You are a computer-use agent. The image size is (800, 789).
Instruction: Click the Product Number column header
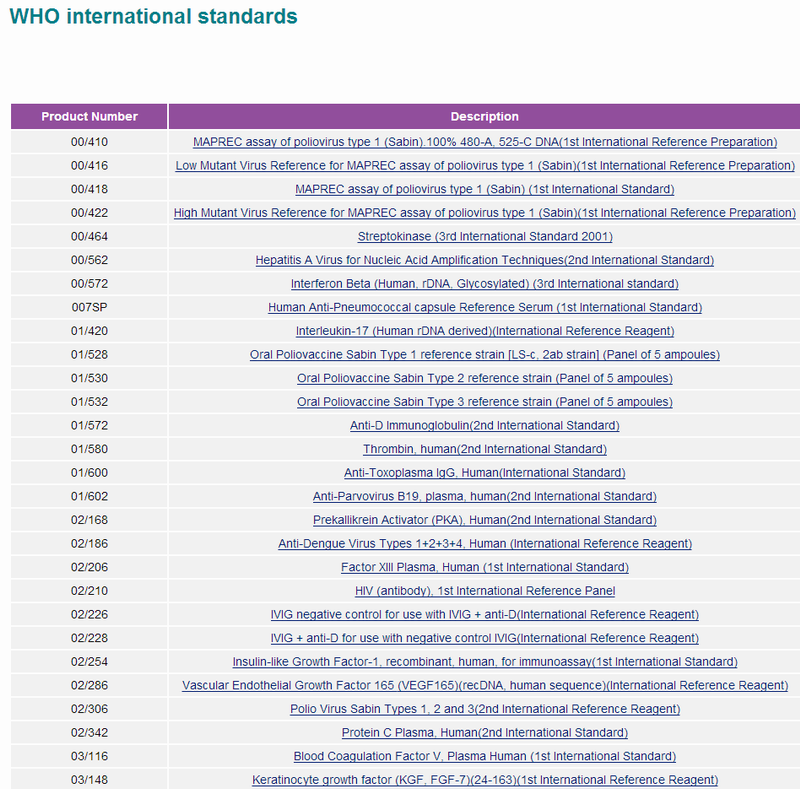pos(89,116)
